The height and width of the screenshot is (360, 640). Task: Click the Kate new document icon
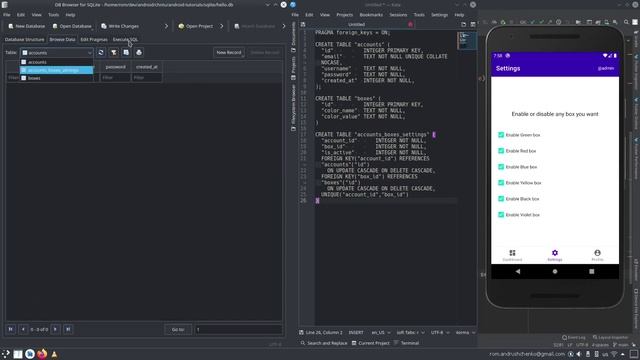point(463,24)
